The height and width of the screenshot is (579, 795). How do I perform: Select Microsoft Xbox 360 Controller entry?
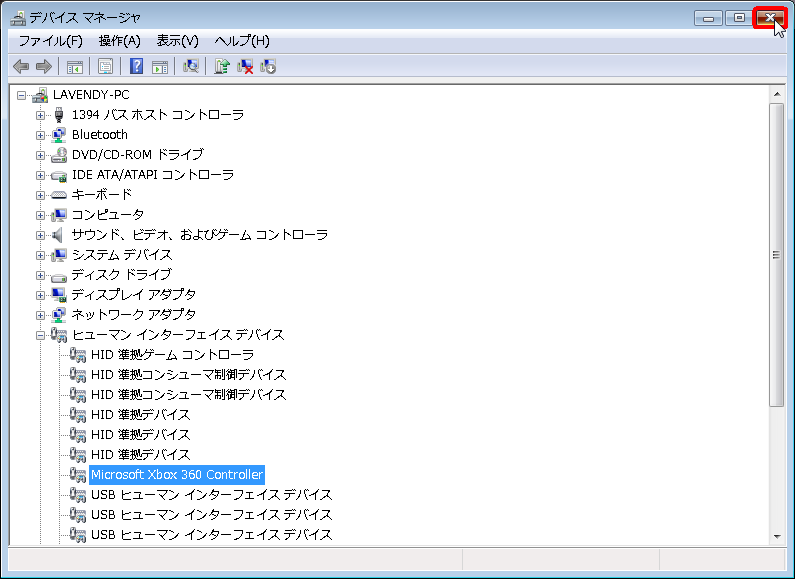[x=177, y=475]
